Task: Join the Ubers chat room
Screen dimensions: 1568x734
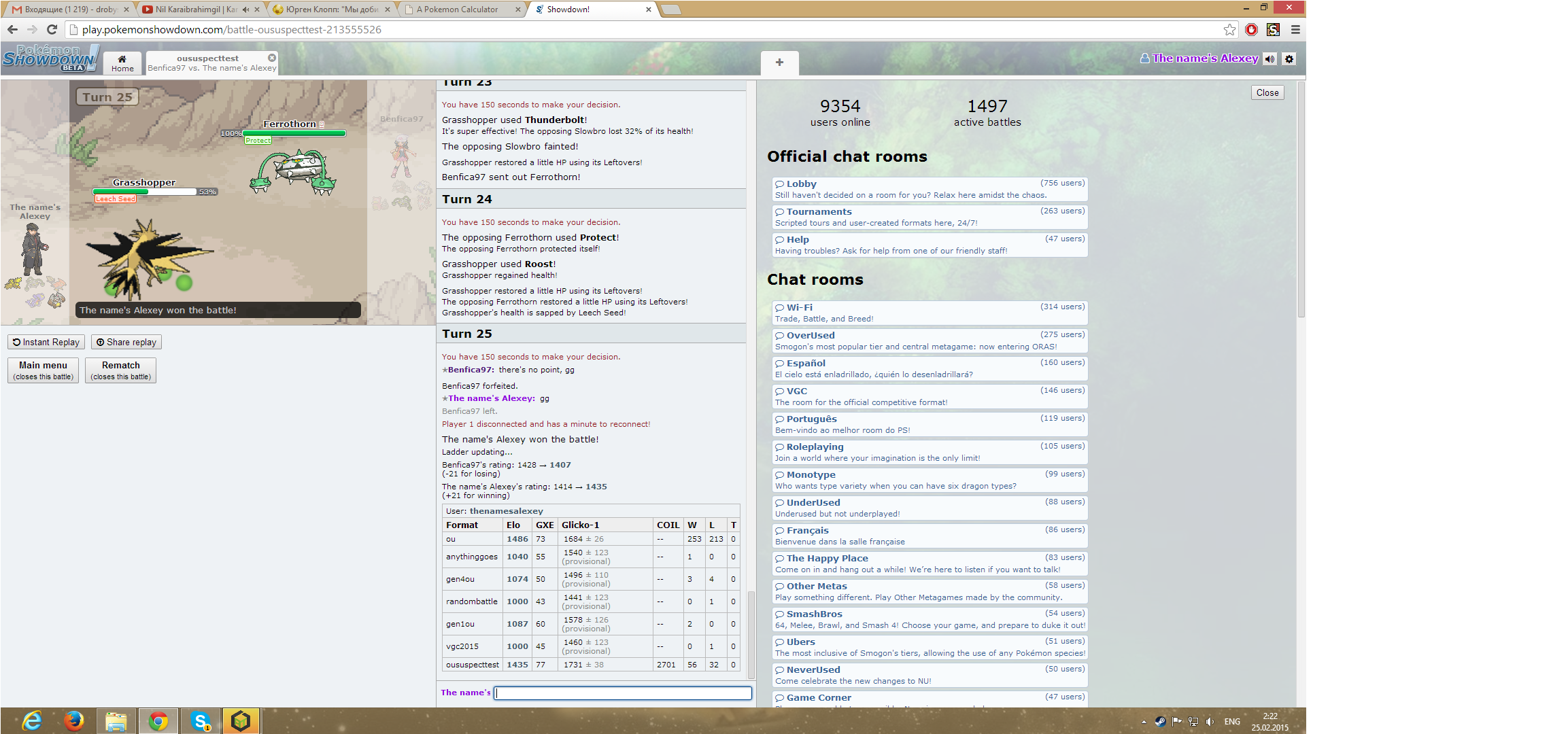Action: pyautogui.click(x=930, y=648)
